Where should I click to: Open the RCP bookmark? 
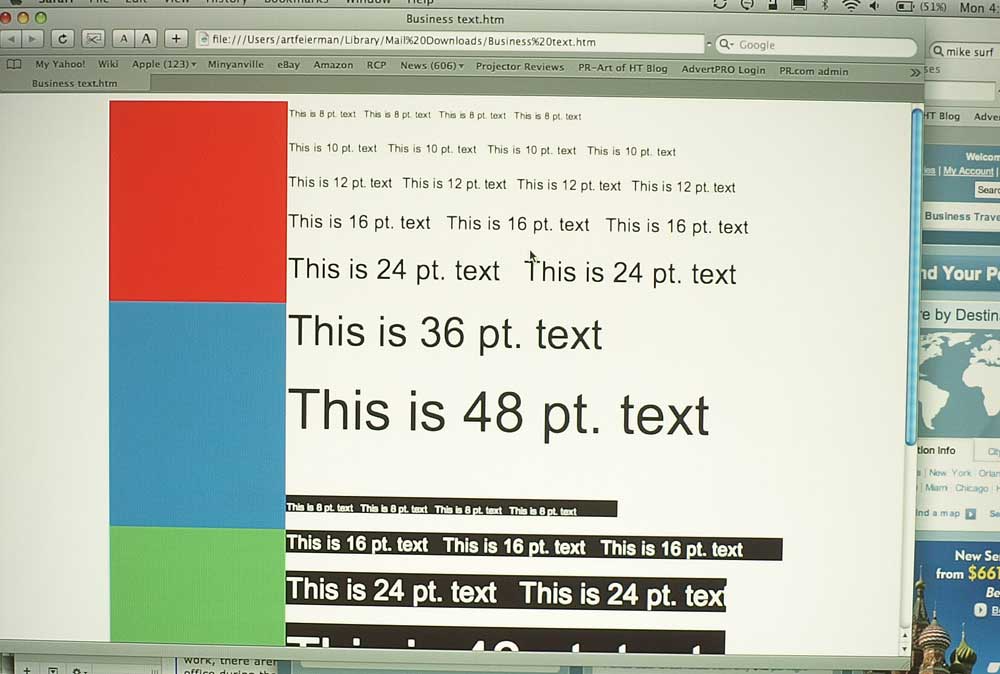pyautogui.click(x=376, y=65)
